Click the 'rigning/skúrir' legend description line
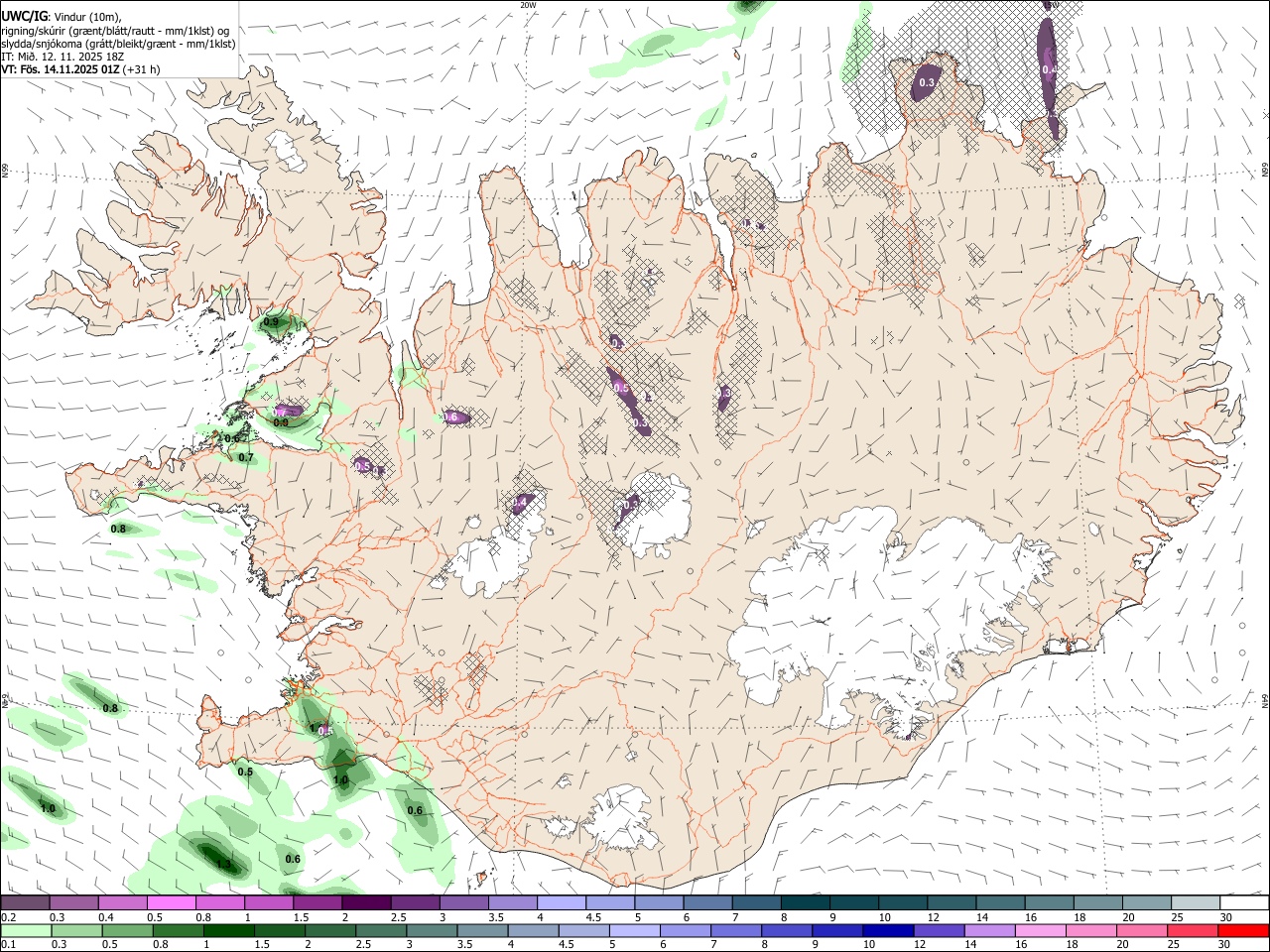 pyautogui.click(x=115, y=31)
